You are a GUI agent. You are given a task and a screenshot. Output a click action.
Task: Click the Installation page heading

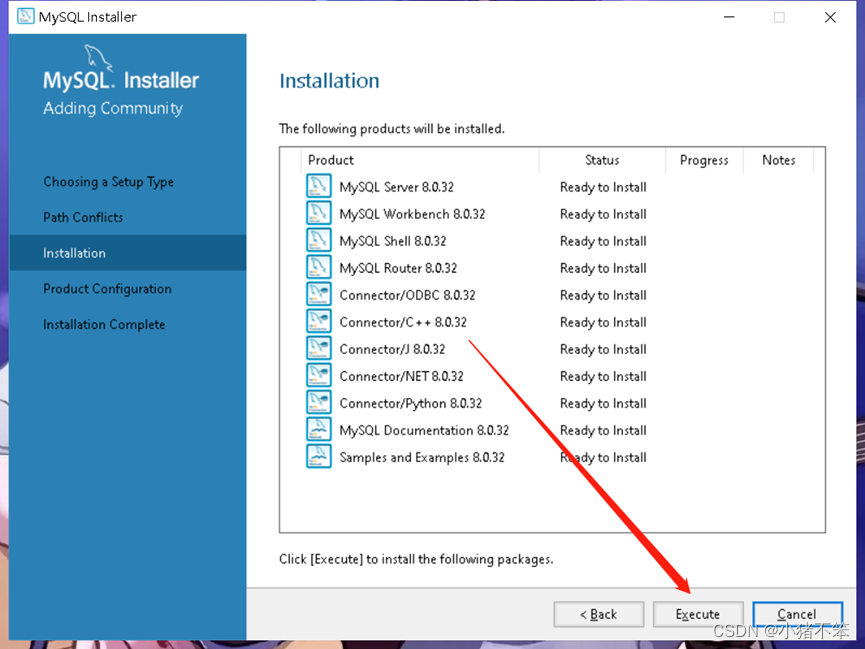click(x=329, y=81)
